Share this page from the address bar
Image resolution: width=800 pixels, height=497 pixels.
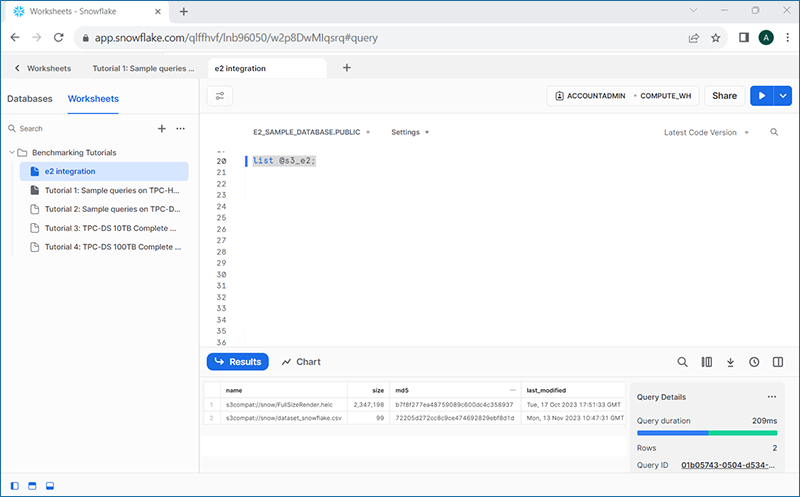pos(694,38)
